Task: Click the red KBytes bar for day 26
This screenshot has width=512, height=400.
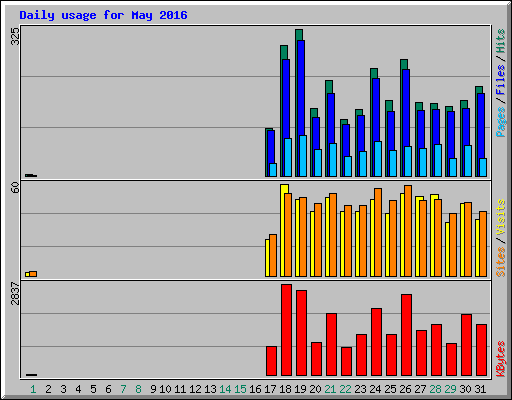Action: (x=406, y=335)
